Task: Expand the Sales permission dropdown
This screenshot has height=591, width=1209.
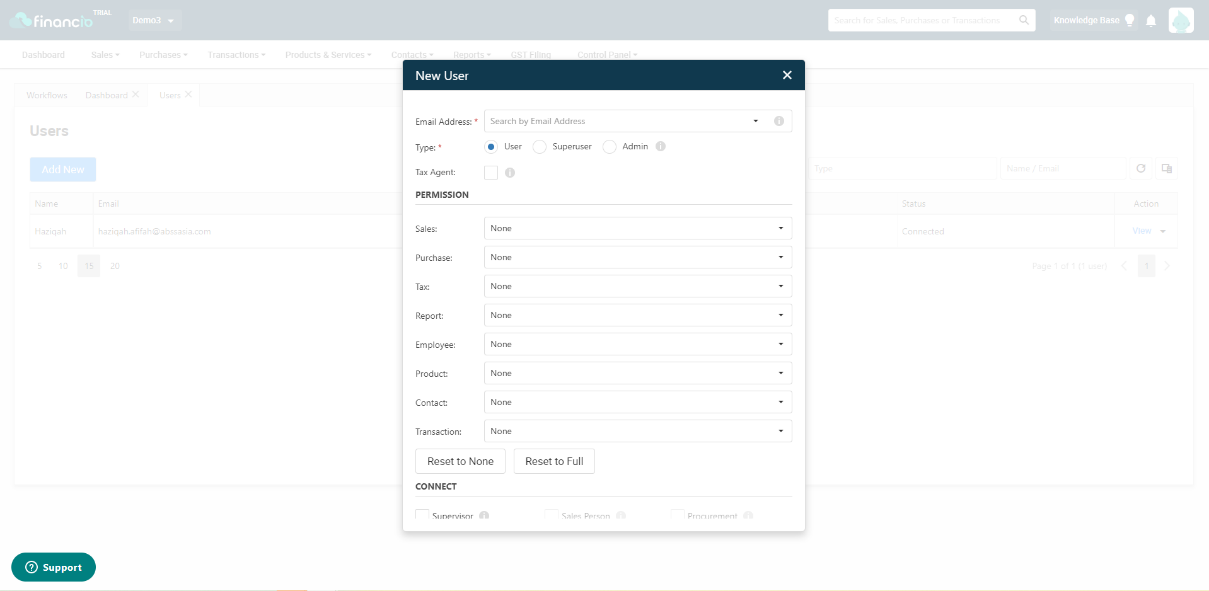Action: pos(638,228)
